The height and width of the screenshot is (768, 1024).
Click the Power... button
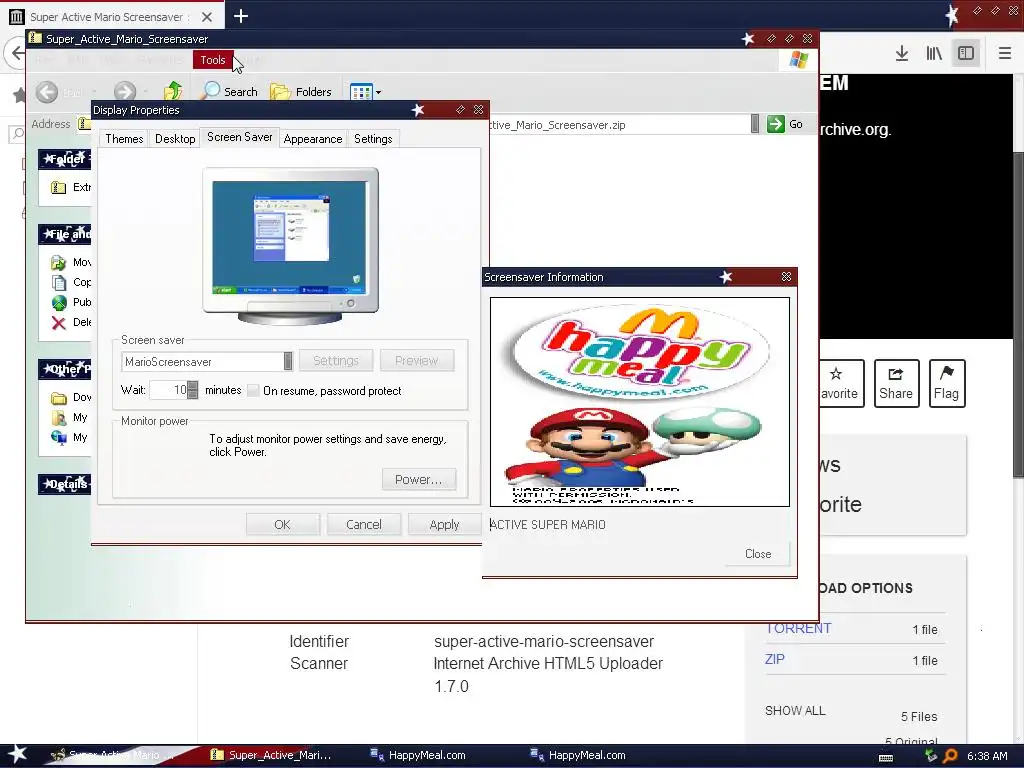419,479
